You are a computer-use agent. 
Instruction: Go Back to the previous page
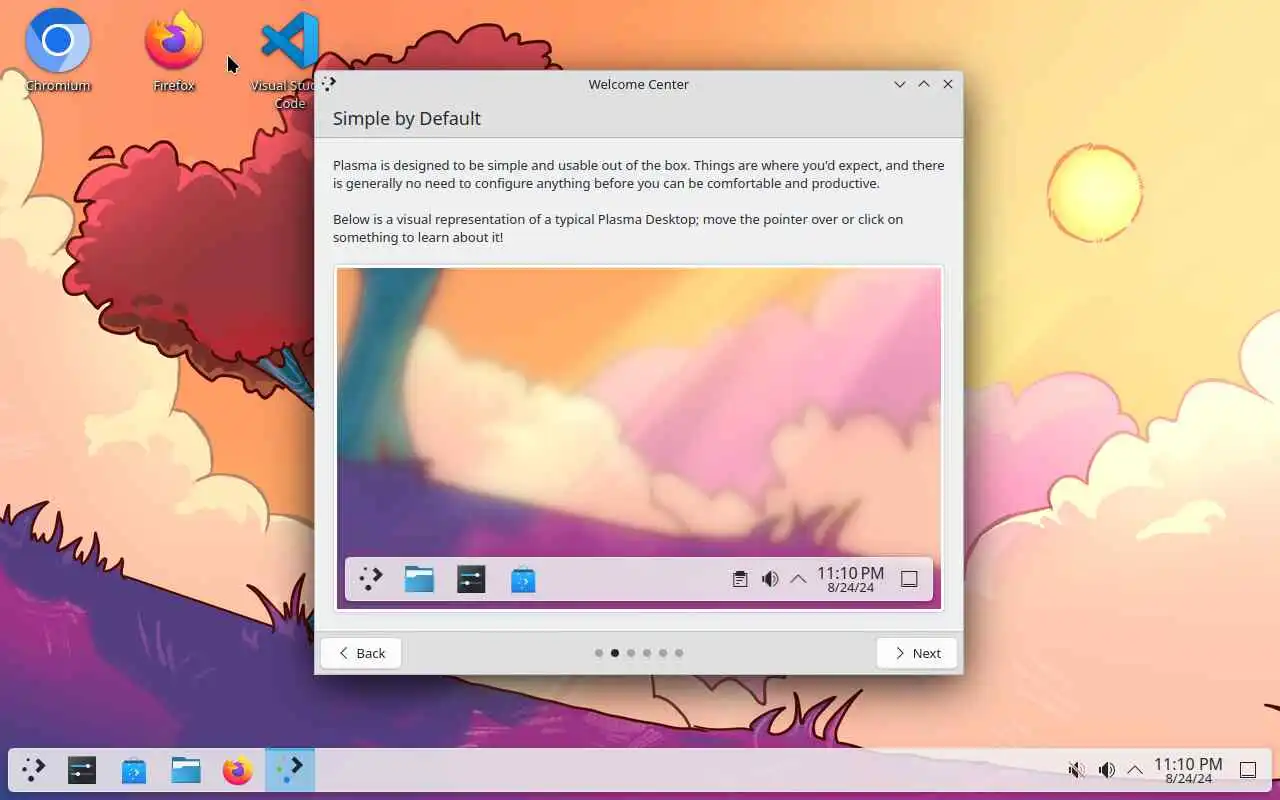pos(361,653)
